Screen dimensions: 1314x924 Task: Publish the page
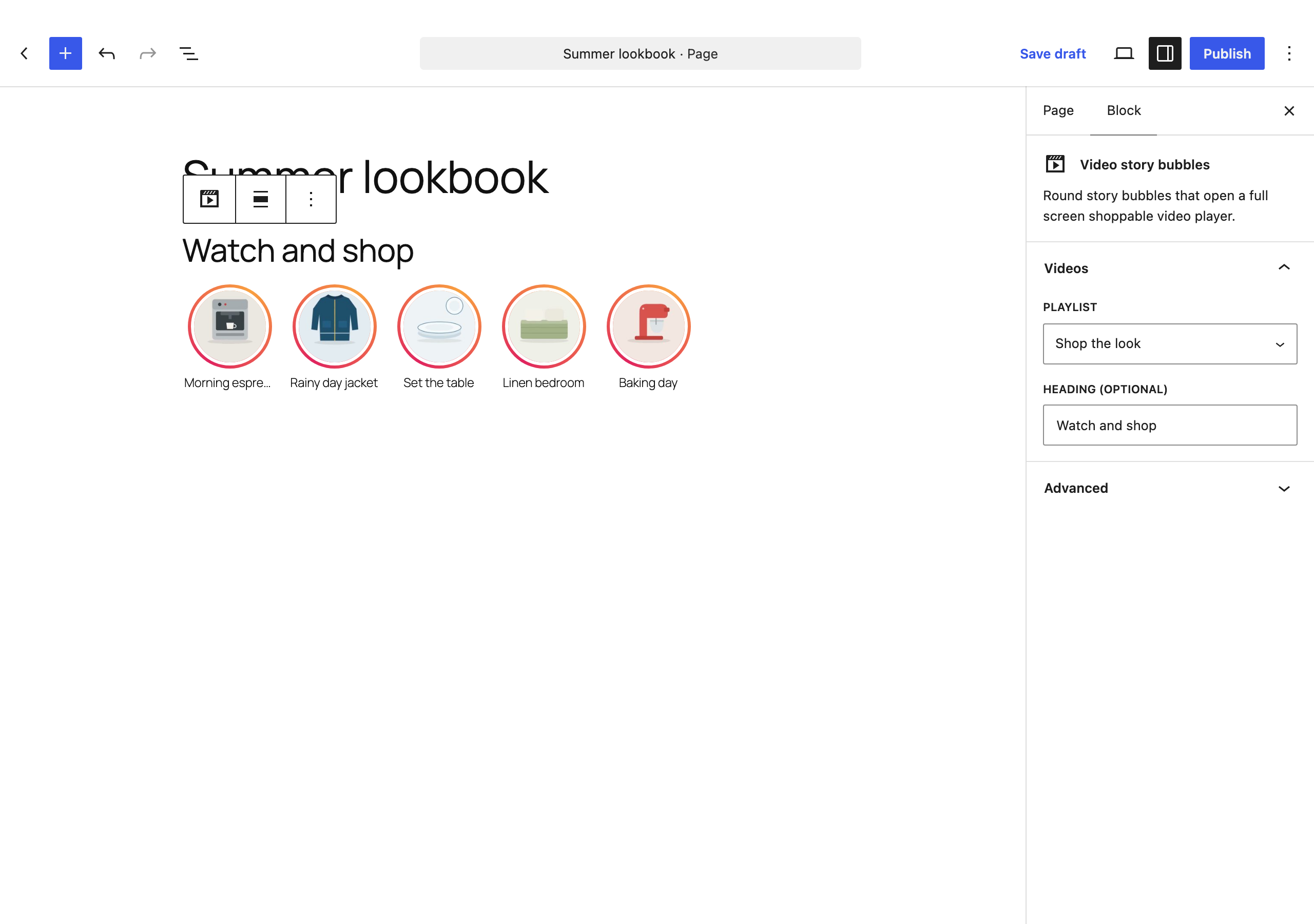[x=1226, y=53]
